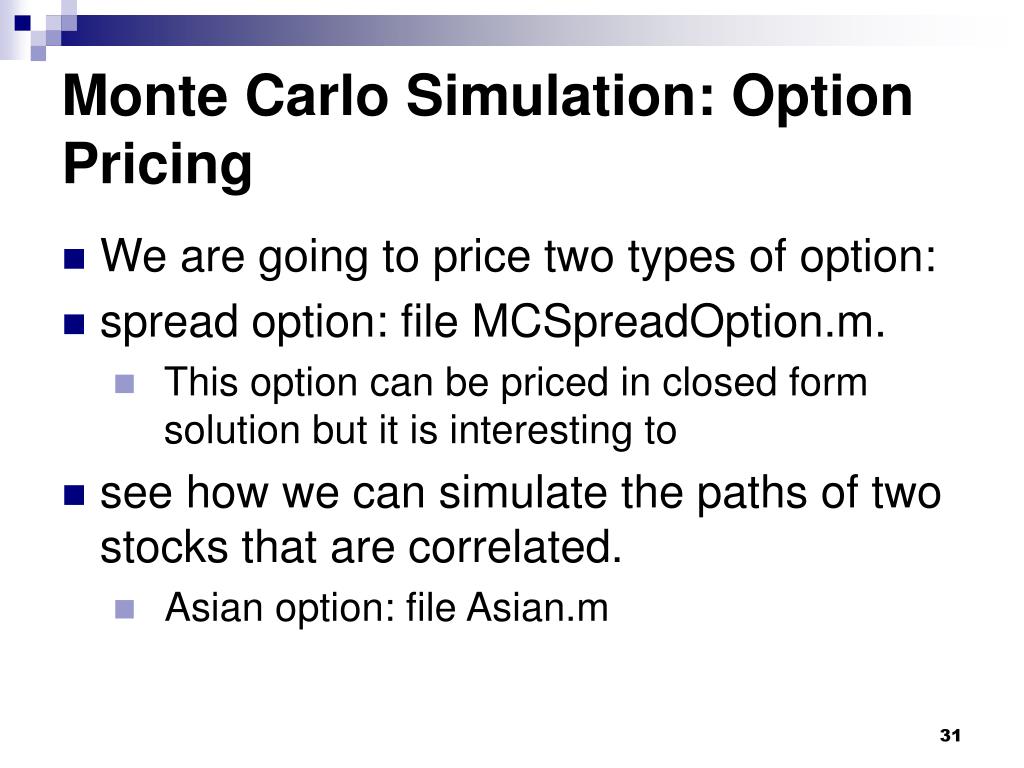Screen dimensions: 1024x768
Task: Click the dark bullet before 'see how we can'
Action: (x=74, y=496)
